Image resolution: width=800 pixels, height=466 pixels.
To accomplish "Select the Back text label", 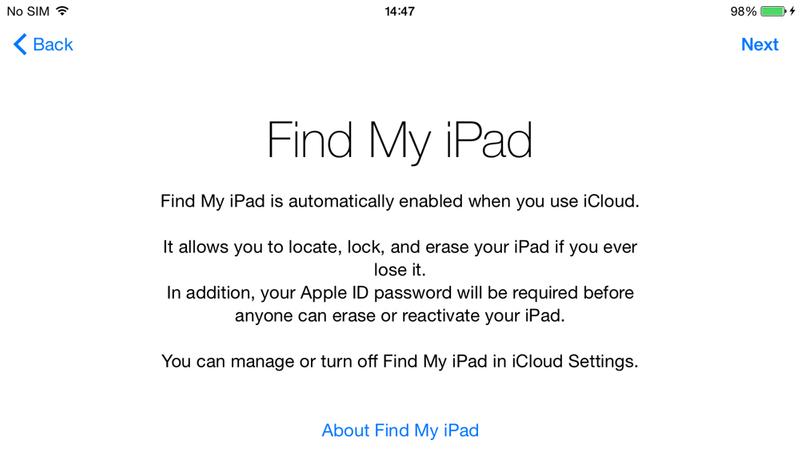I will click(x=53, y=44).
